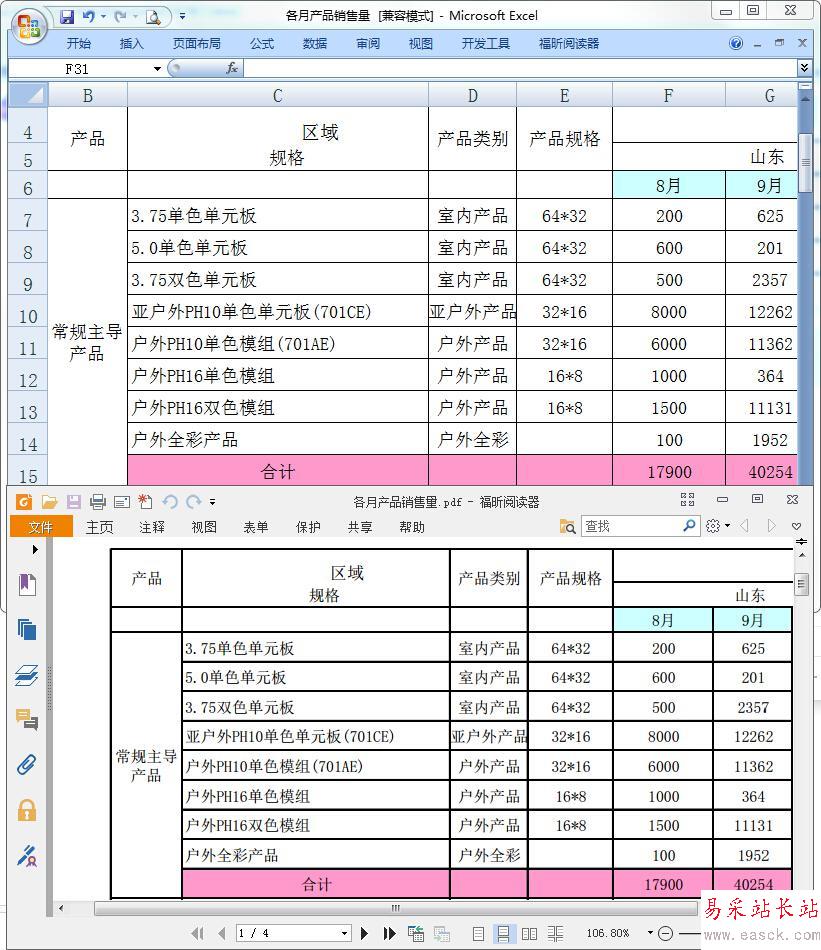
Task: Open the Excel 插入 ribbon tab
Action: [x=131, y=44]
